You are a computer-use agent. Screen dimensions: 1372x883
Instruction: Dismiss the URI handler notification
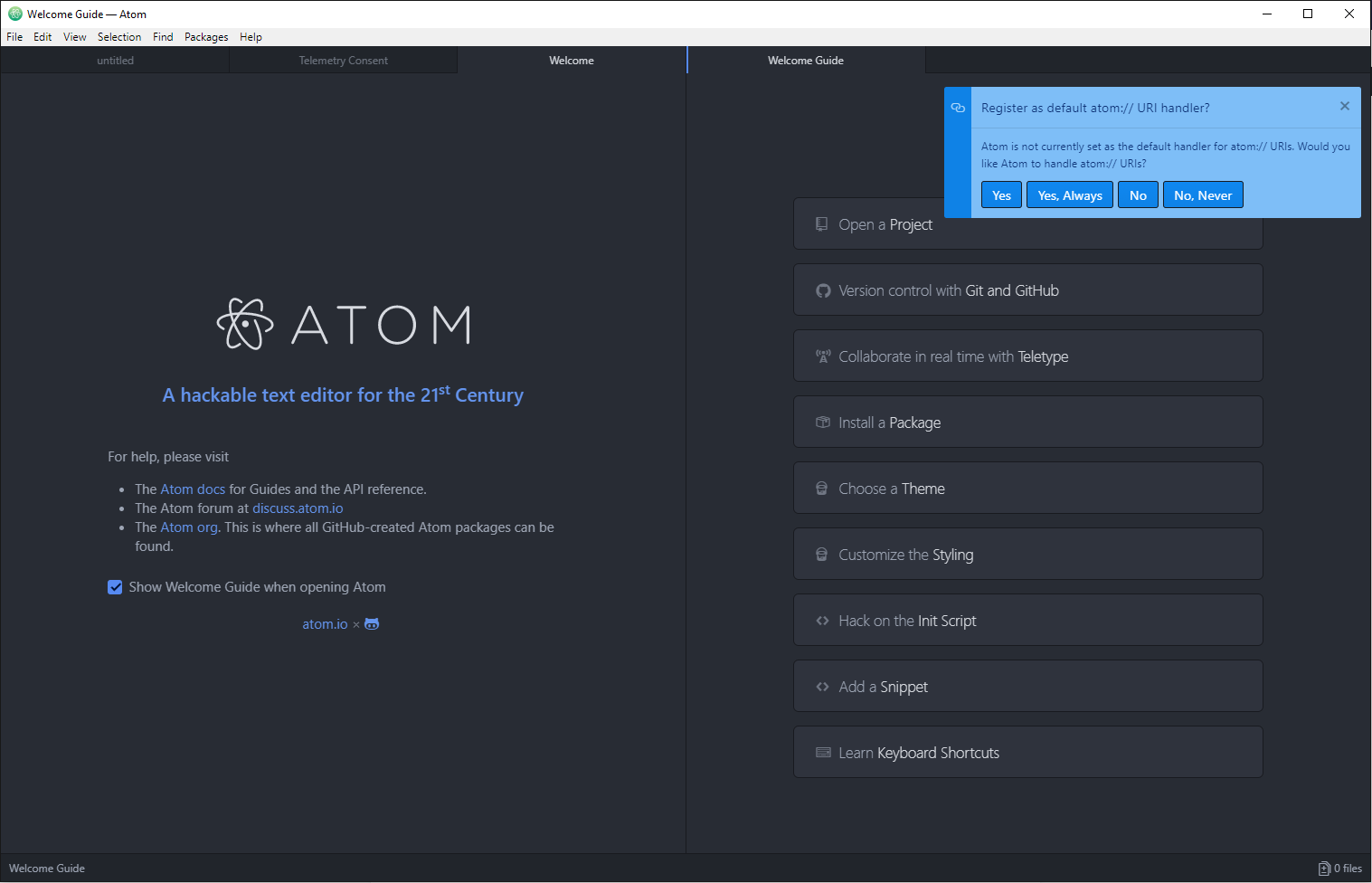pos(1345,107)
